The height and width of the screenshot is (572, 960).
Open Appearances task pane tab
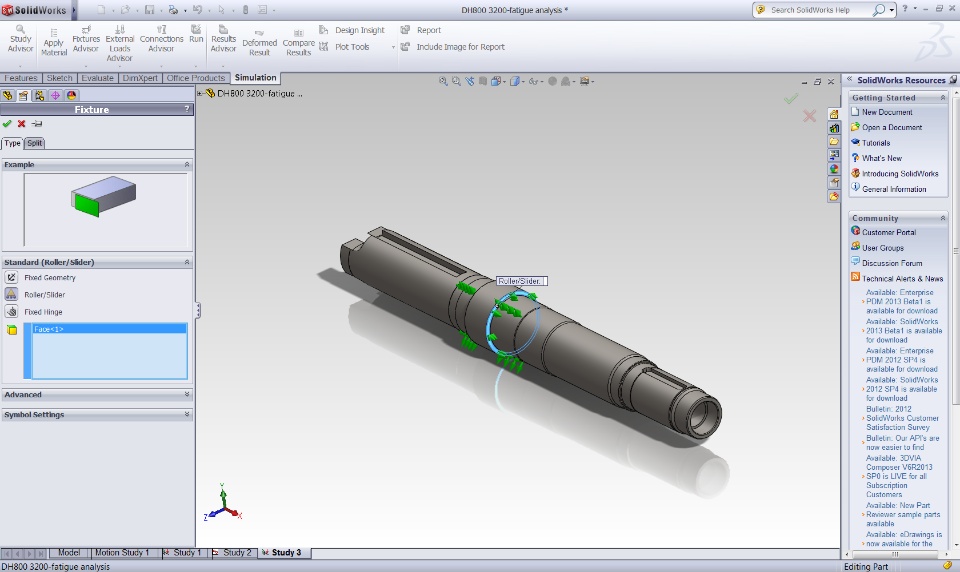(x=834, y=169)
